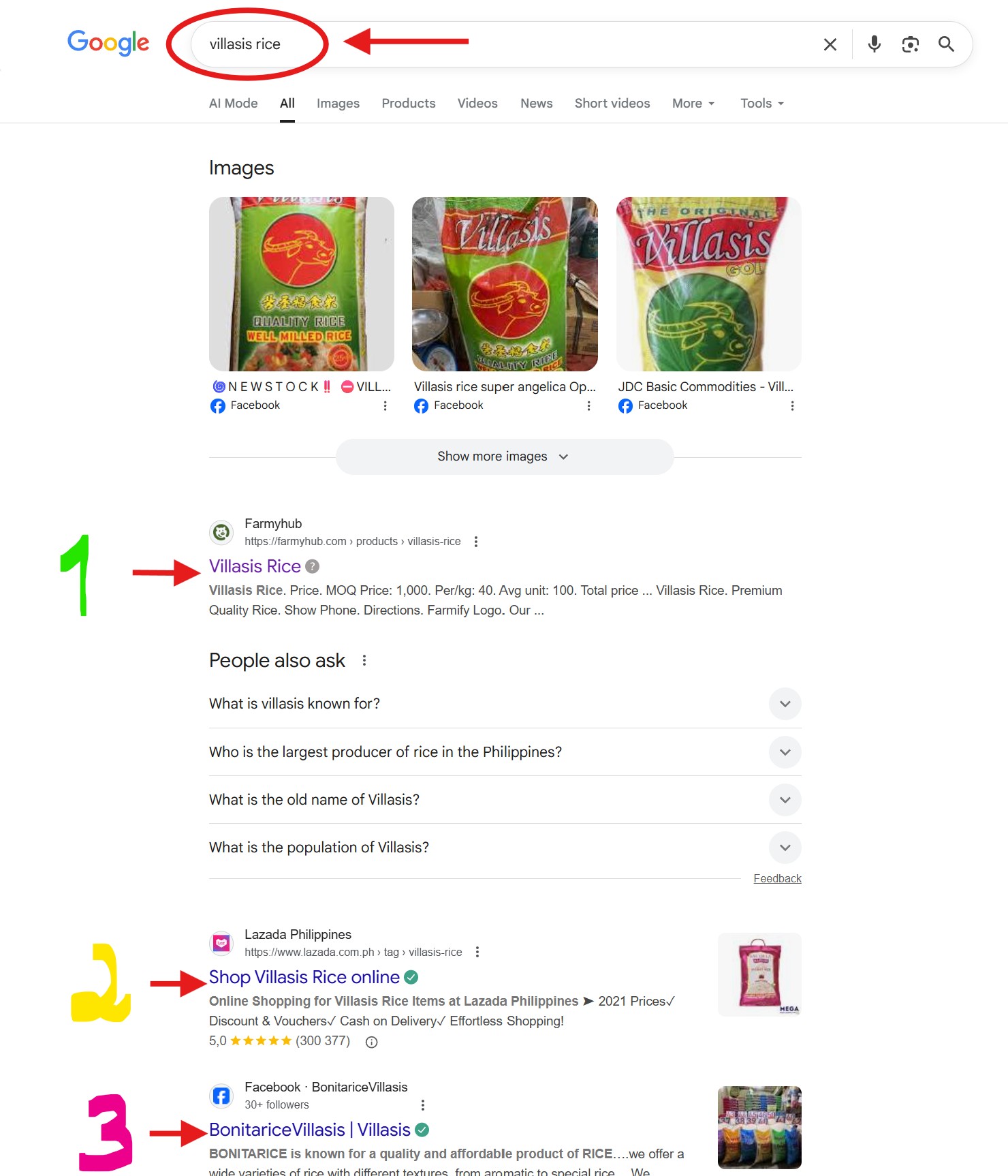Switch to the AI Mode tab

233,104
